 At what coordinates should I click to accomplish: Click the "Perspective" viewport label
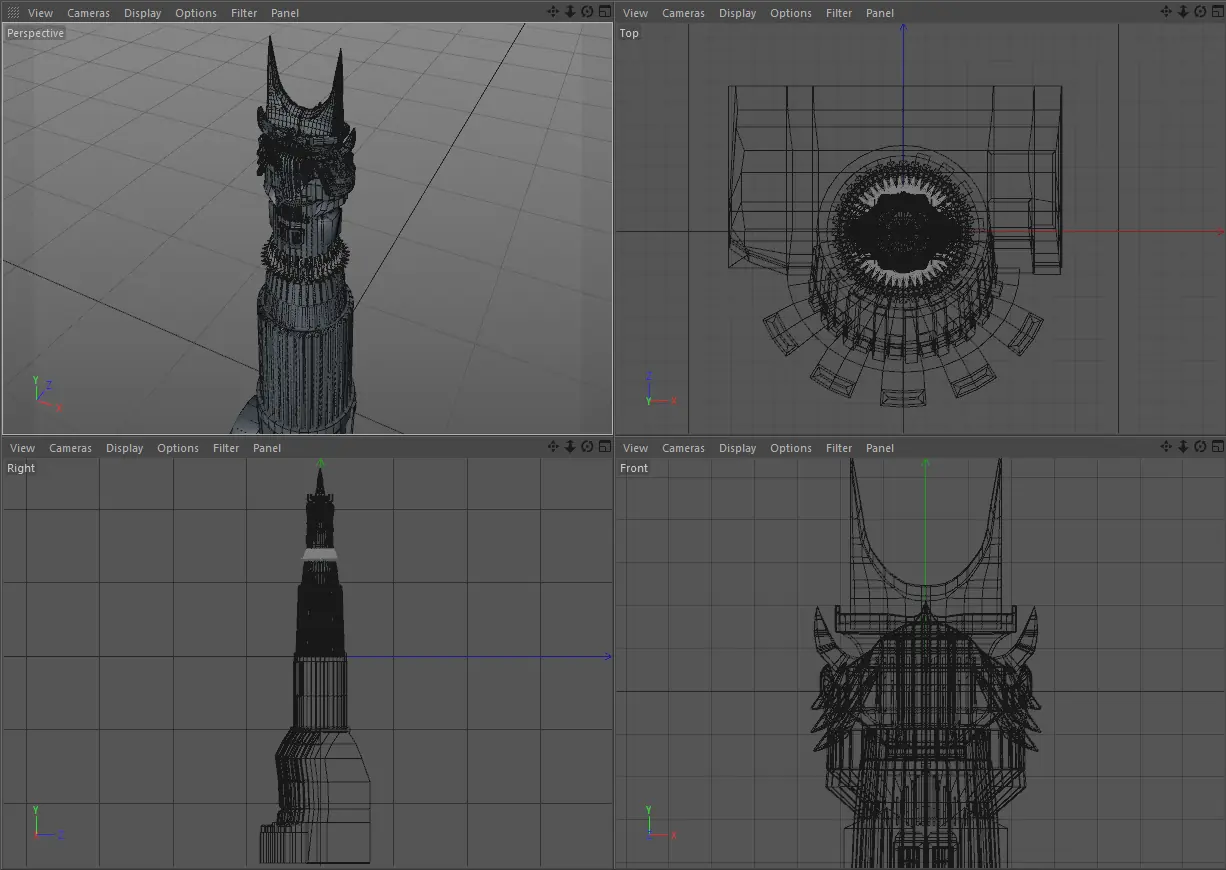click(x=35, y=33)
